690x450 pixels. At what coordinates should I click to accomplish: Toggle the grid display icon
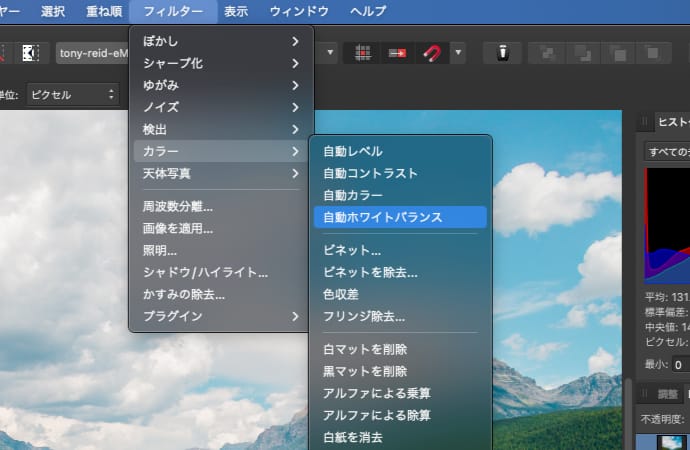pyautogui.click(x=362, y=52)
